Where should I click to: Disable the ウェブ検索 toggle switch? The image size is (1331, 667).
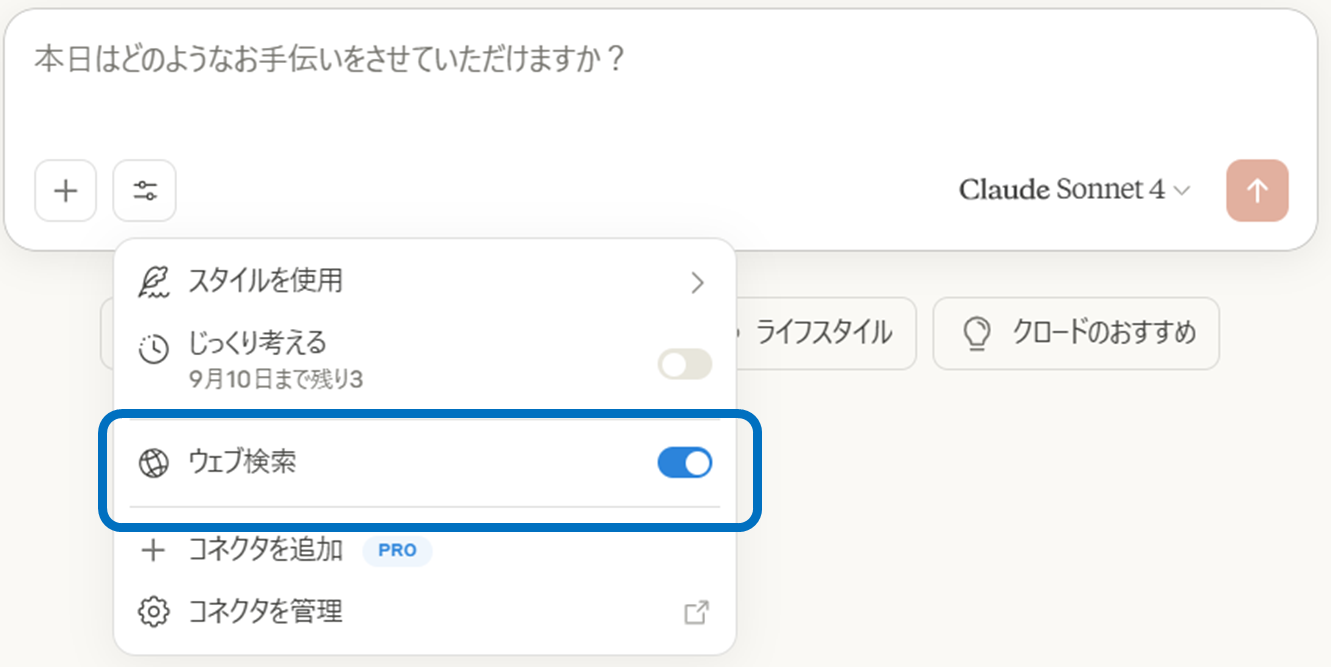tap(685, 463)
